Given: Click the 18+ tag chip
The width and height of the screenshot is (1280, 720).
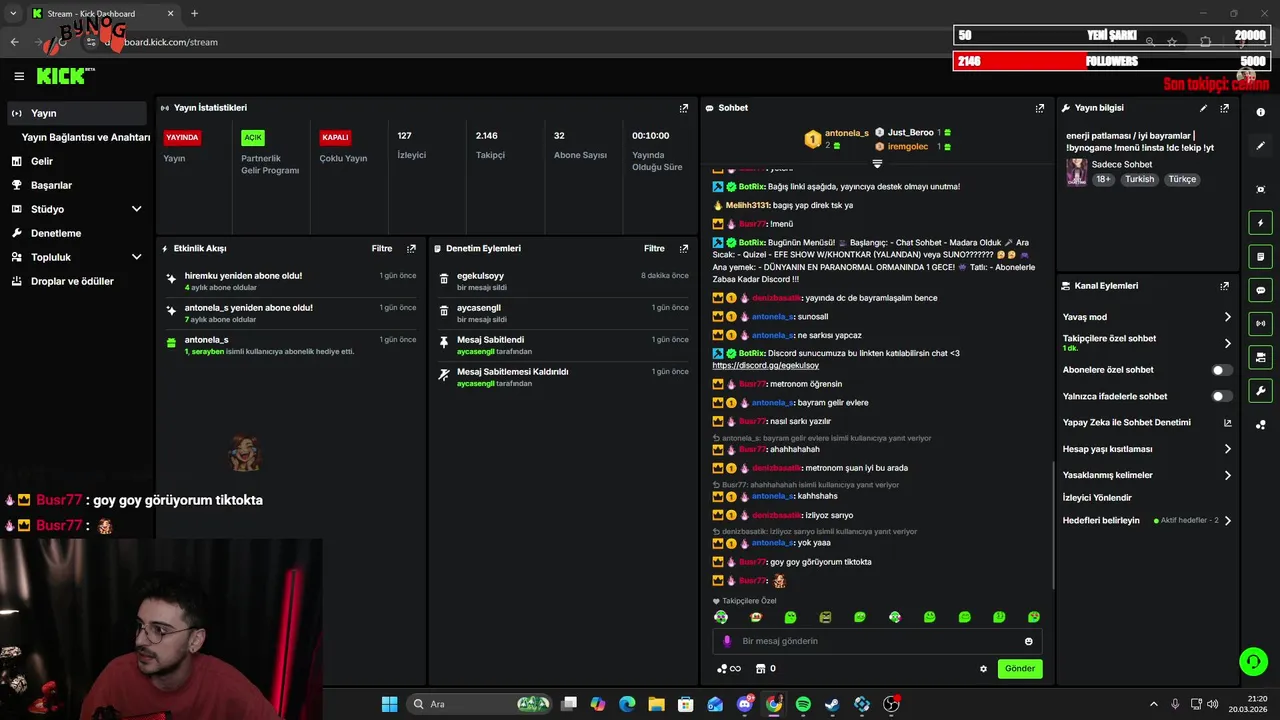Looking at the screenshot, I should tap(1103, 179).
